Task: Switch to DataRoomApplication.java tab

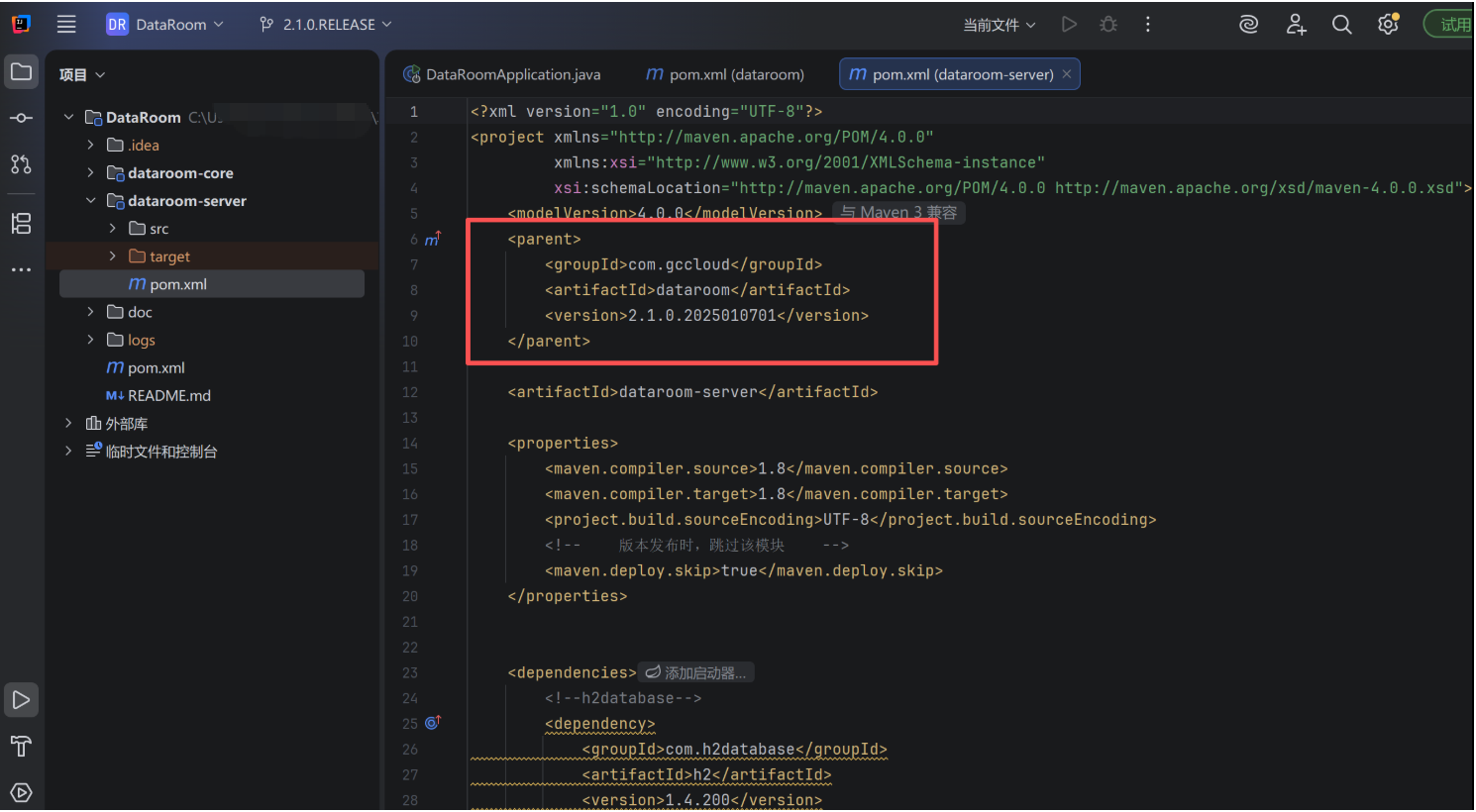Action: [502, 74]
